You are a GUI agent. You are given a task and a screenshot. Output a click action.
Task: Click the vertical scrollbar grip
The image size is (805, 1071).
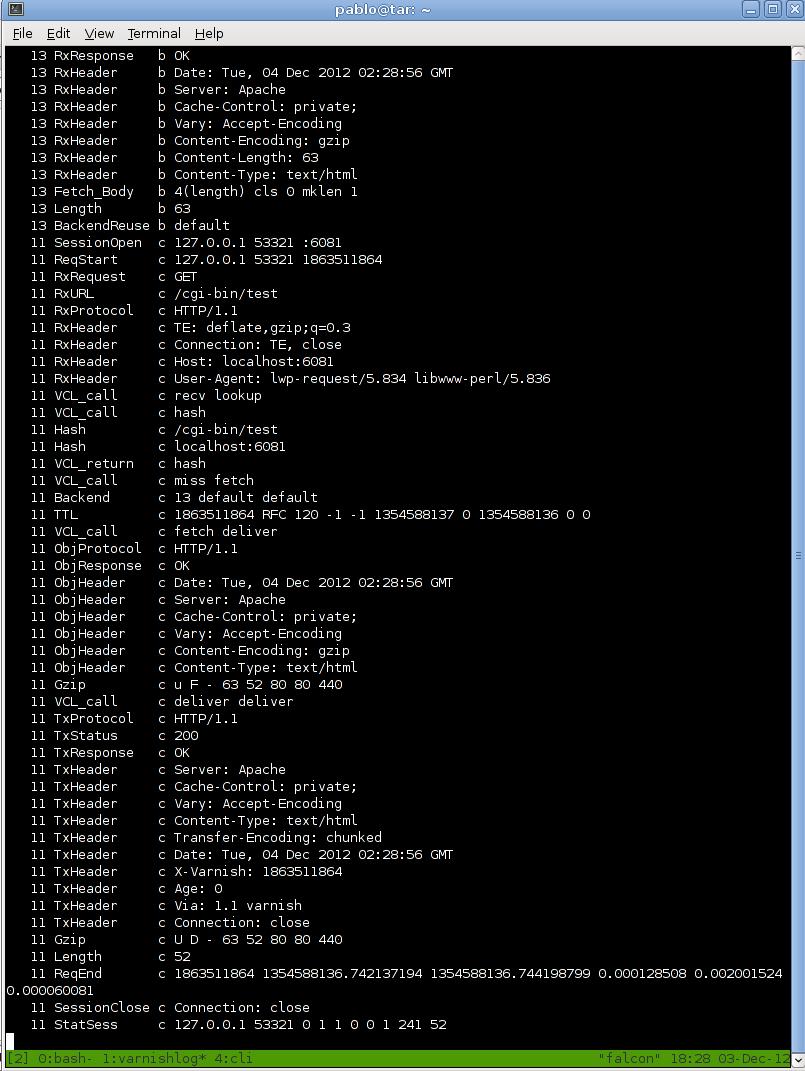(x=798, y=555)
